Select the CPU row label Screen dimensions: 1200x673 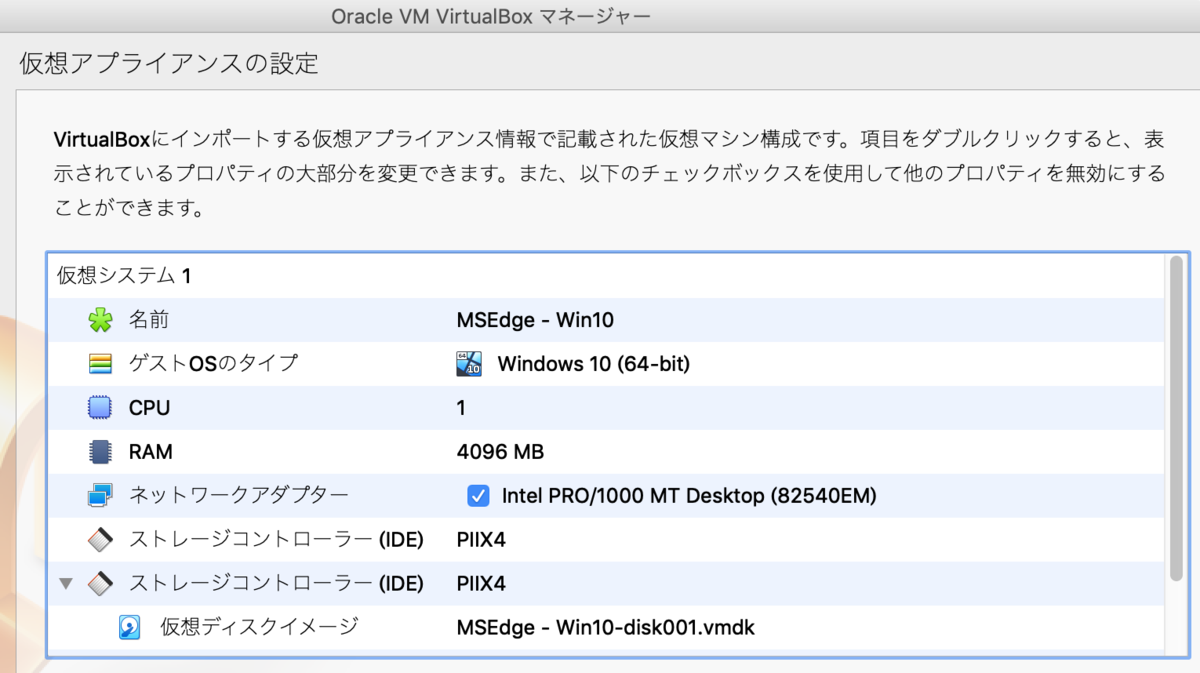(149, 408)
